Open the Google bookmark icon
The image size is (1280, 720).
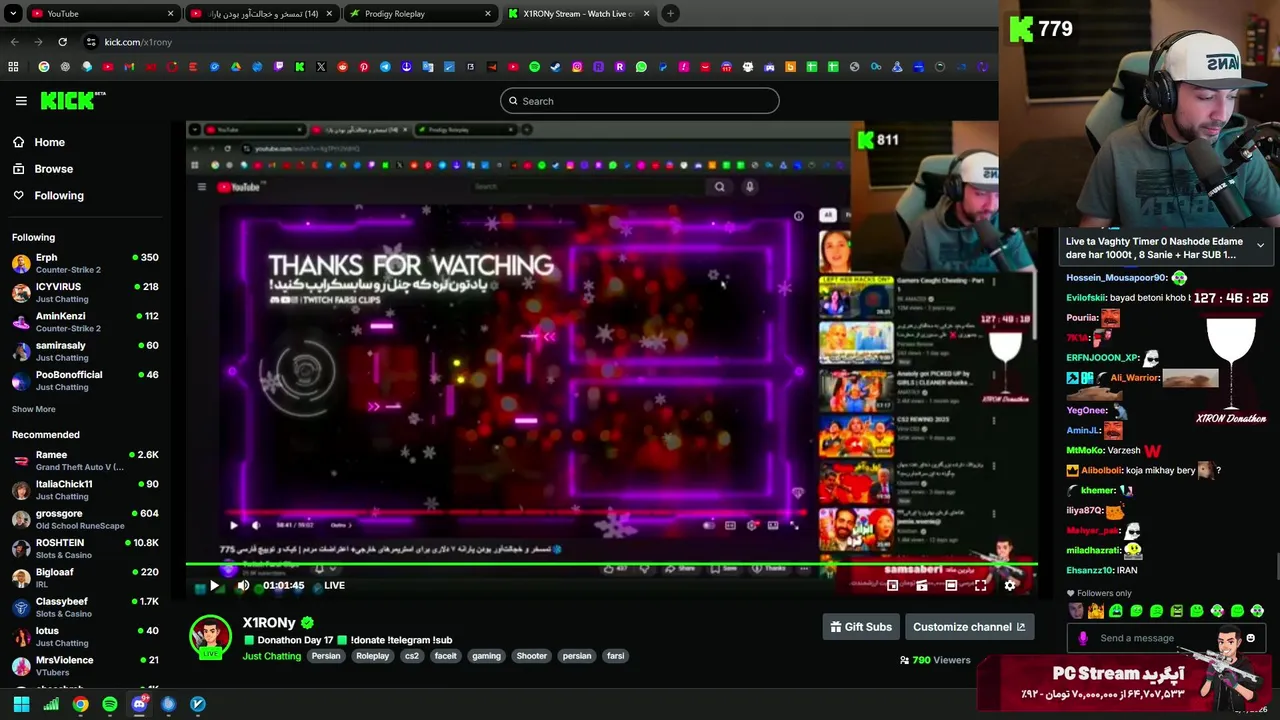pyautogui.click(x=44, y=67)
